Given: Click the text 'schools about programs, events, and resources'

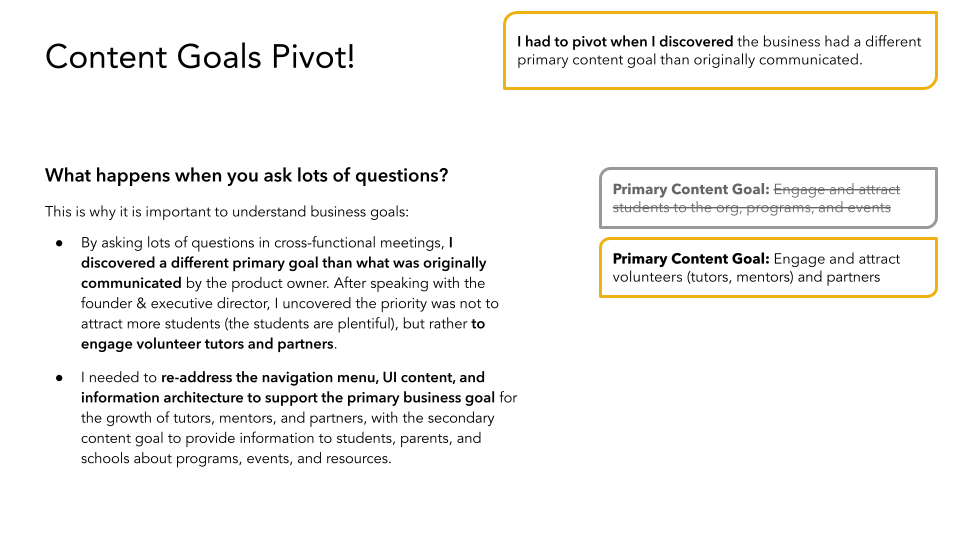Looking at the screenshot, I should pyautogui.click(x=235, y=459).
